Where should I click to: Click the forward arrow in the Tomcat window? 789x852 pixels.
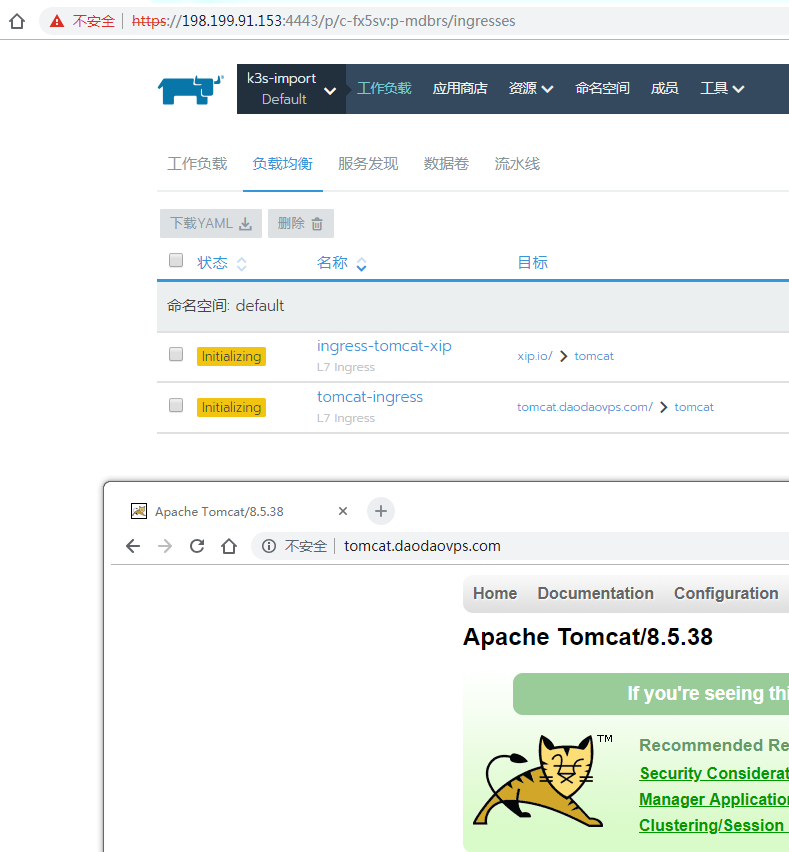(165, 546)
